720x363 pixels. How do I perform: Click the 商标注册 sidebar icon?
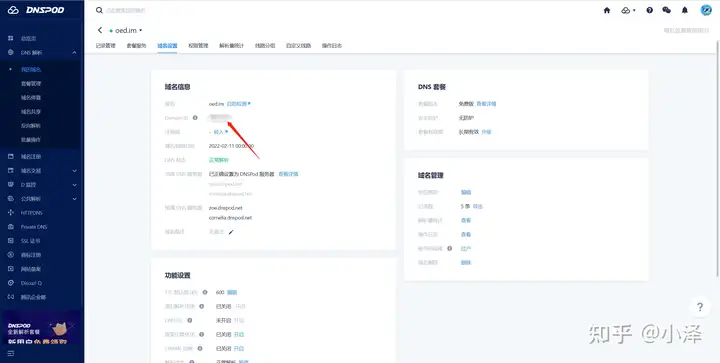click(11, 255)
